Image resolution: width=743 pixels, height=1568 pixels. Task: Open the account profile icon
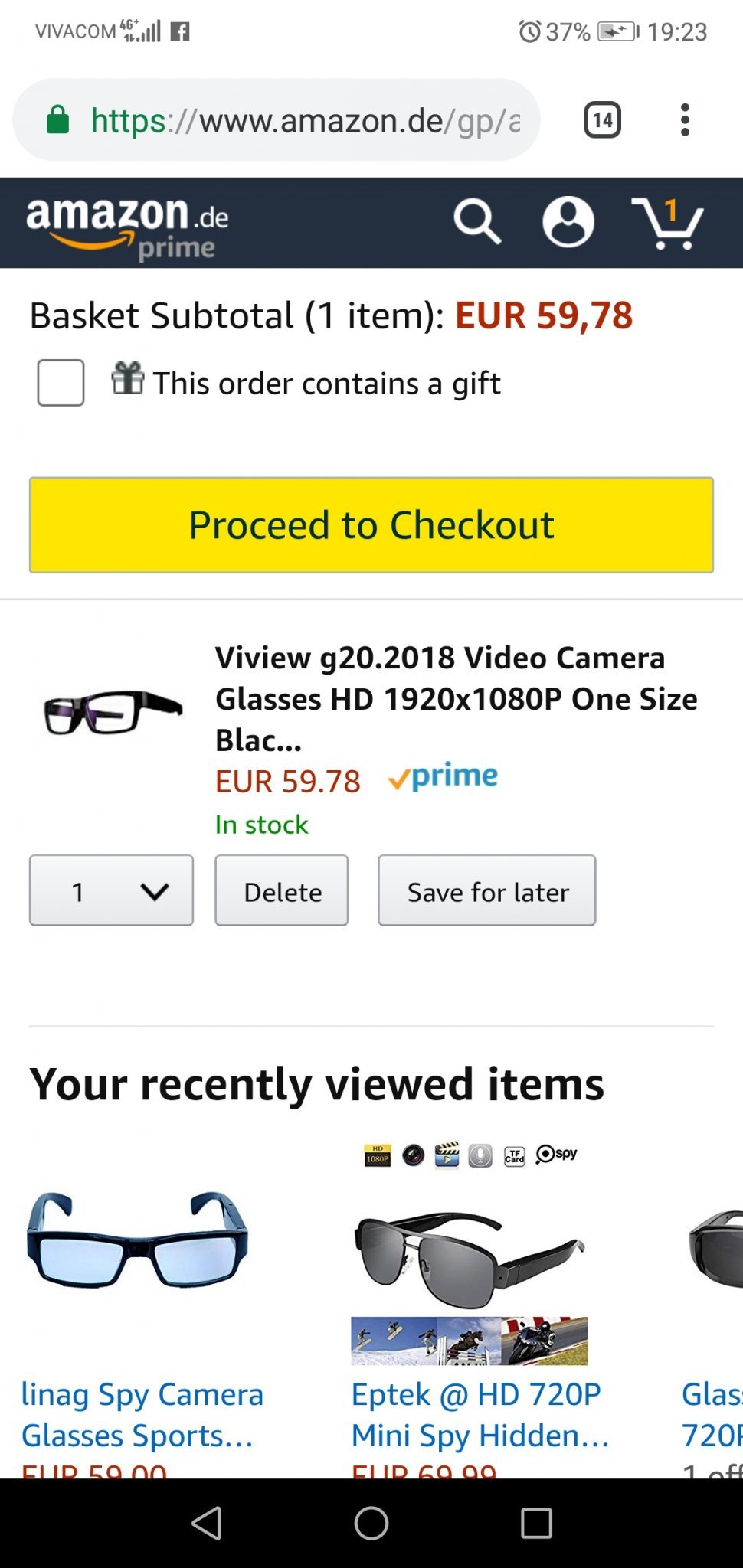click(568, 222)
